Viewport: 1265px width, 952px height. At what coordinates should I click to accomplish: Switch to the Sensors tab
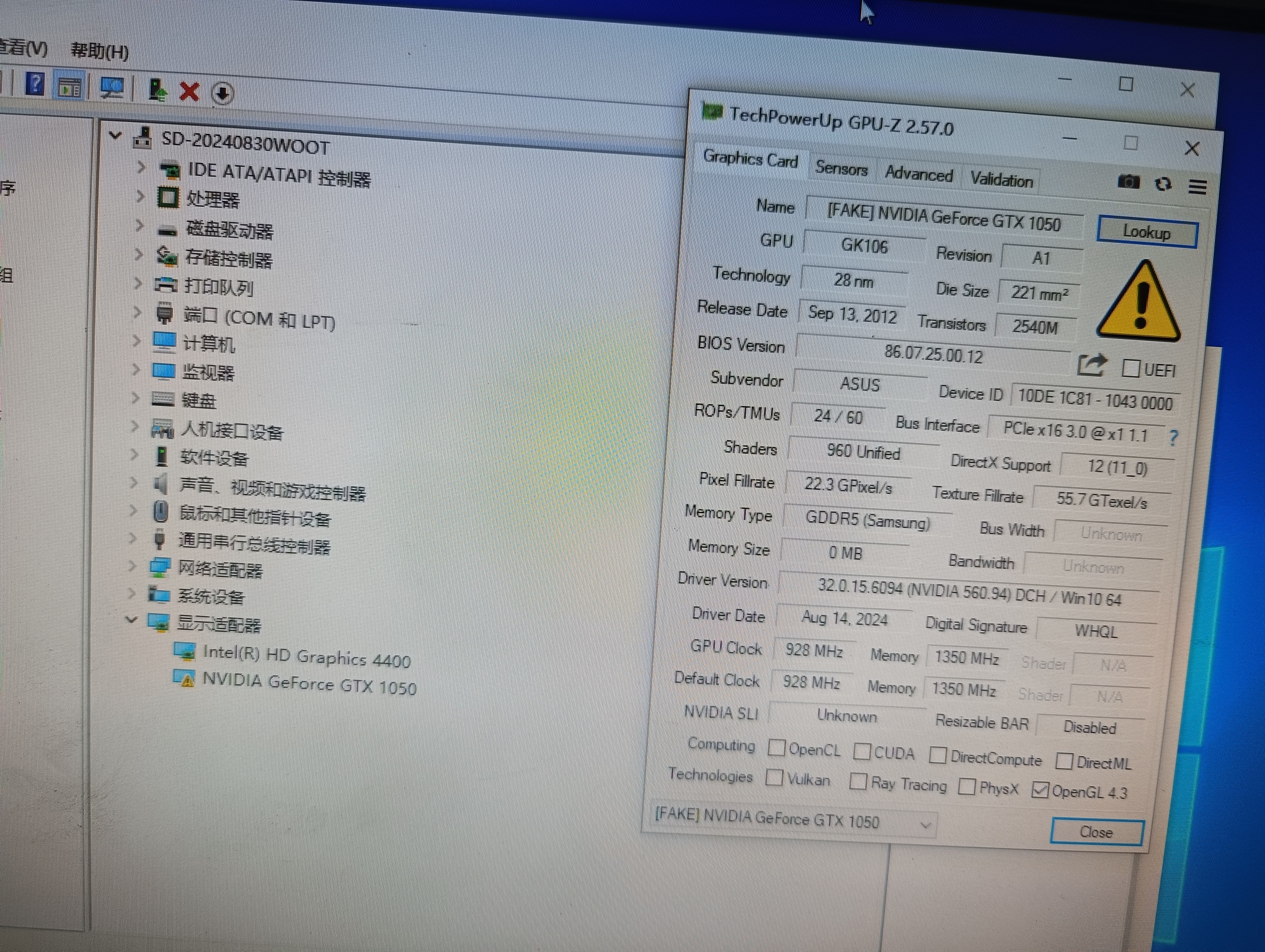(841, 168)
